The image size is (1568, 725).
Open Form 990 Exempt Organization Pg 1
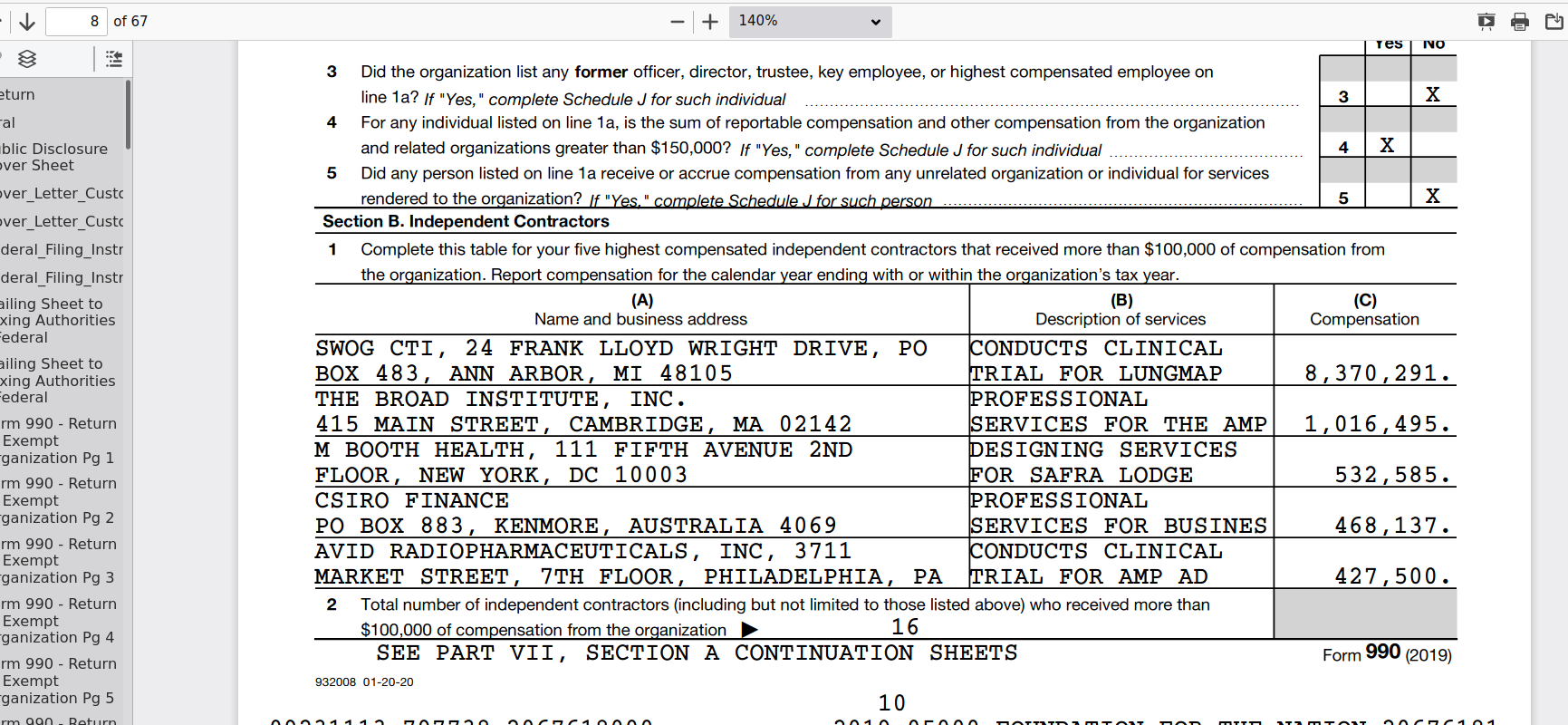[58, 440]
